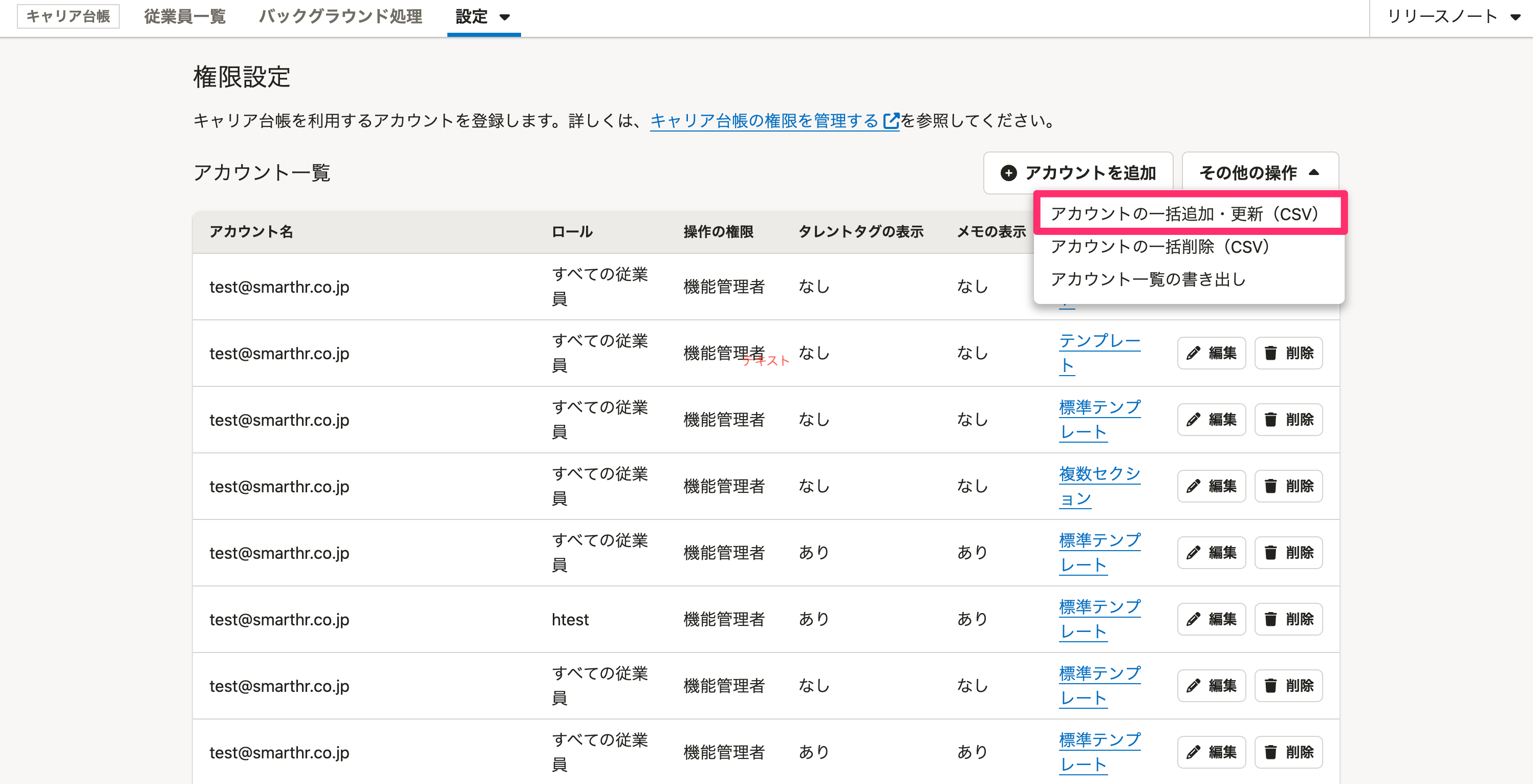
Task: Collapse the その他の操作 dropdown
Action: click(x=1260, y=172)
